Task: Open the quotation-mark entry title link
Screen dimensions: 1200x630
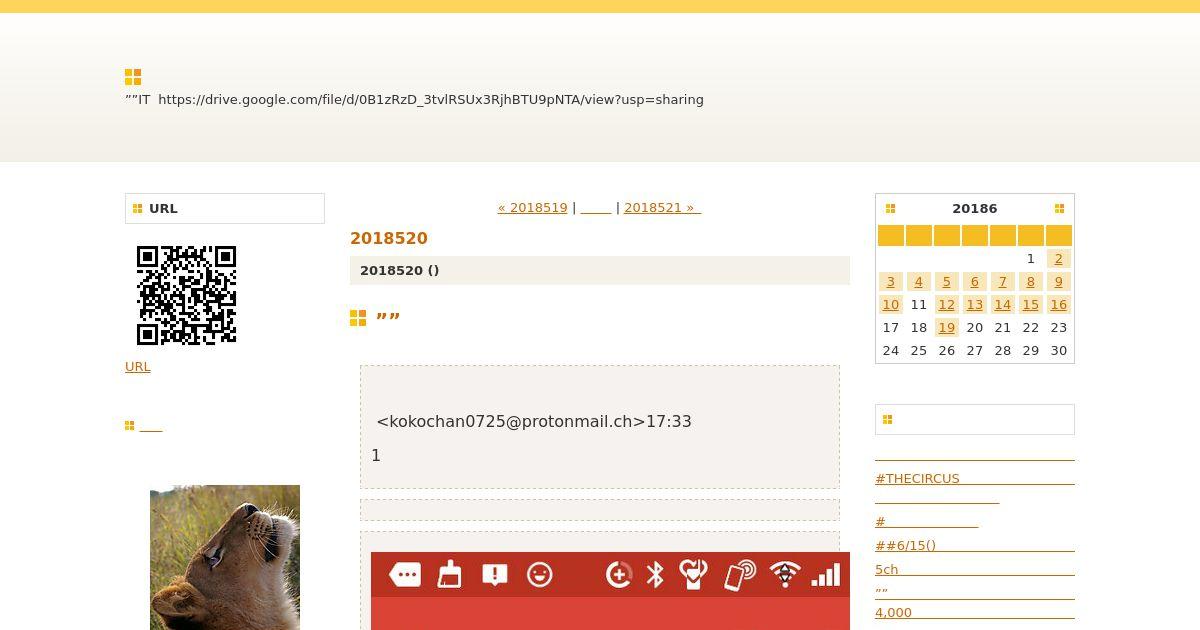Action: [388, 318]
